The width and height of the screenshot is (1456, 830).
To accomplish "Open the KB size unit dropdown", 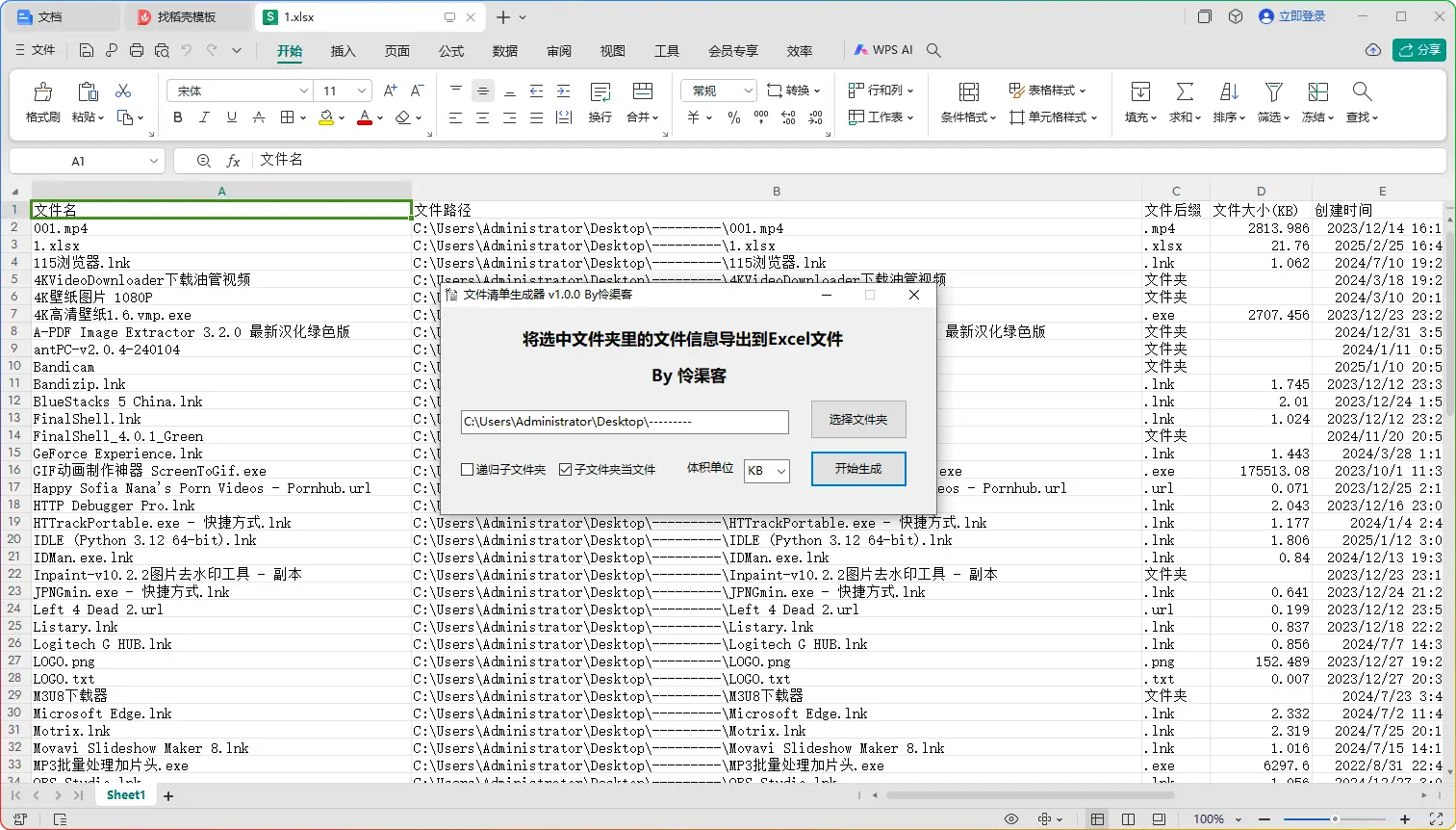I will (x=767, y=471).
